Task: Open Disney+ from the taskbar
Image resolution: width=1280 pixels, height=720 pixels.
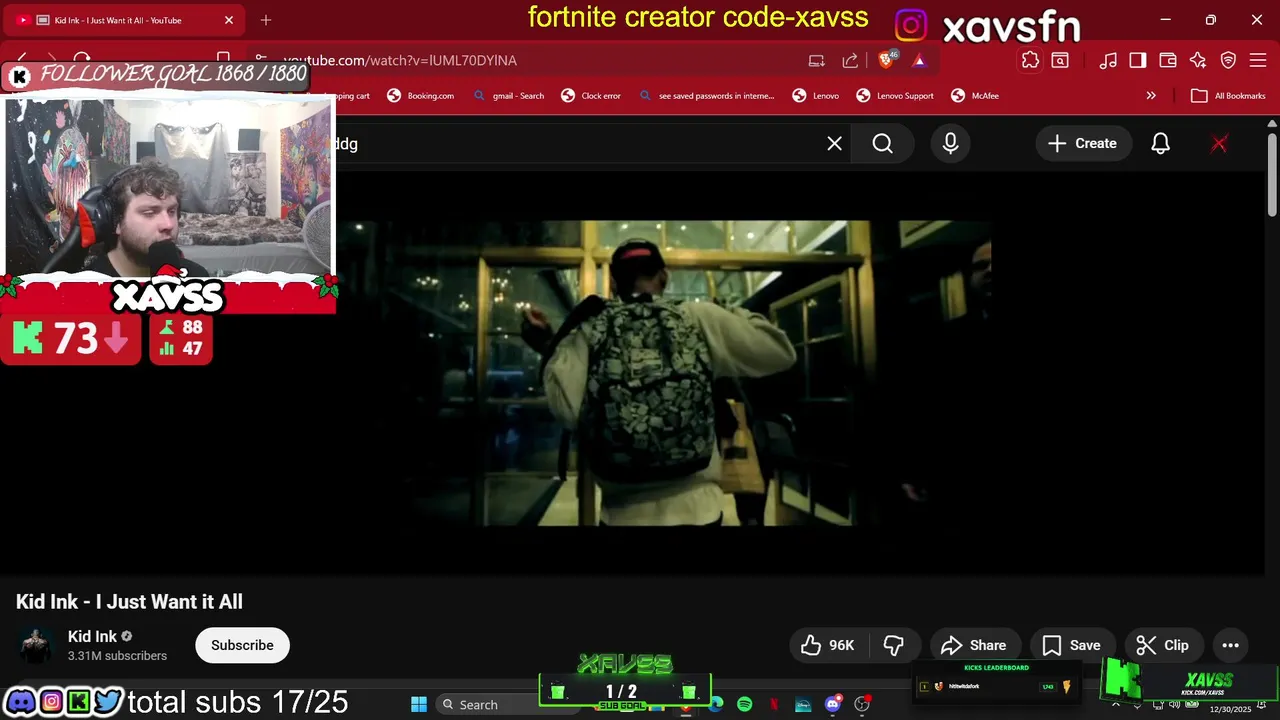Action: coord(803,705)
